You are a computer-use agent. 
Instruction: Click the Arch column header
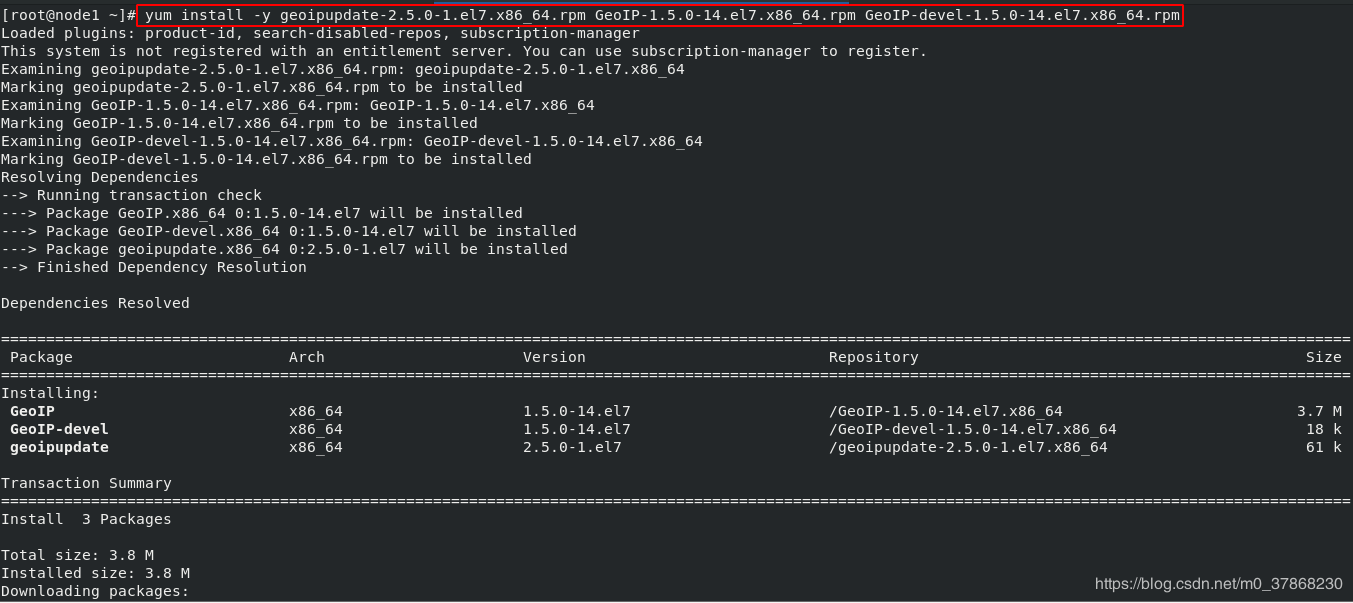pyautogui.click(x=307, y=357)
